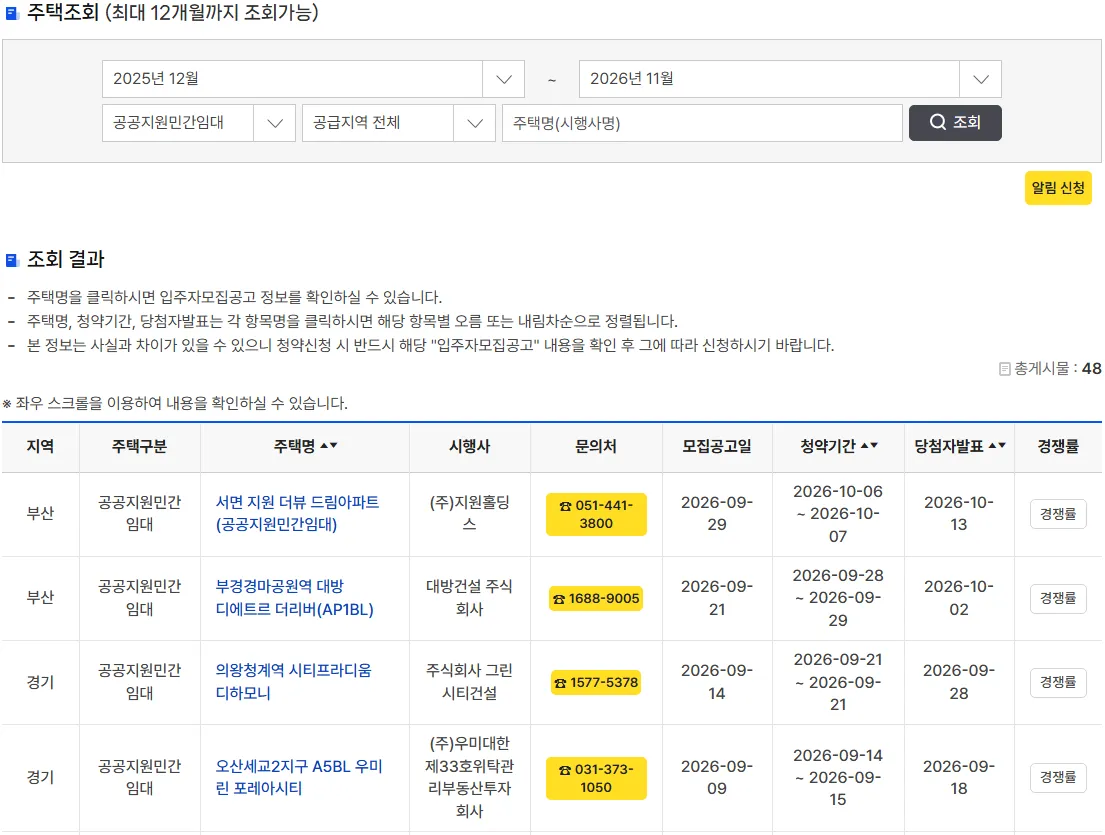Select 청약기간 2026-09-28 ~ 2026-09-29 cell

point(838,598)
